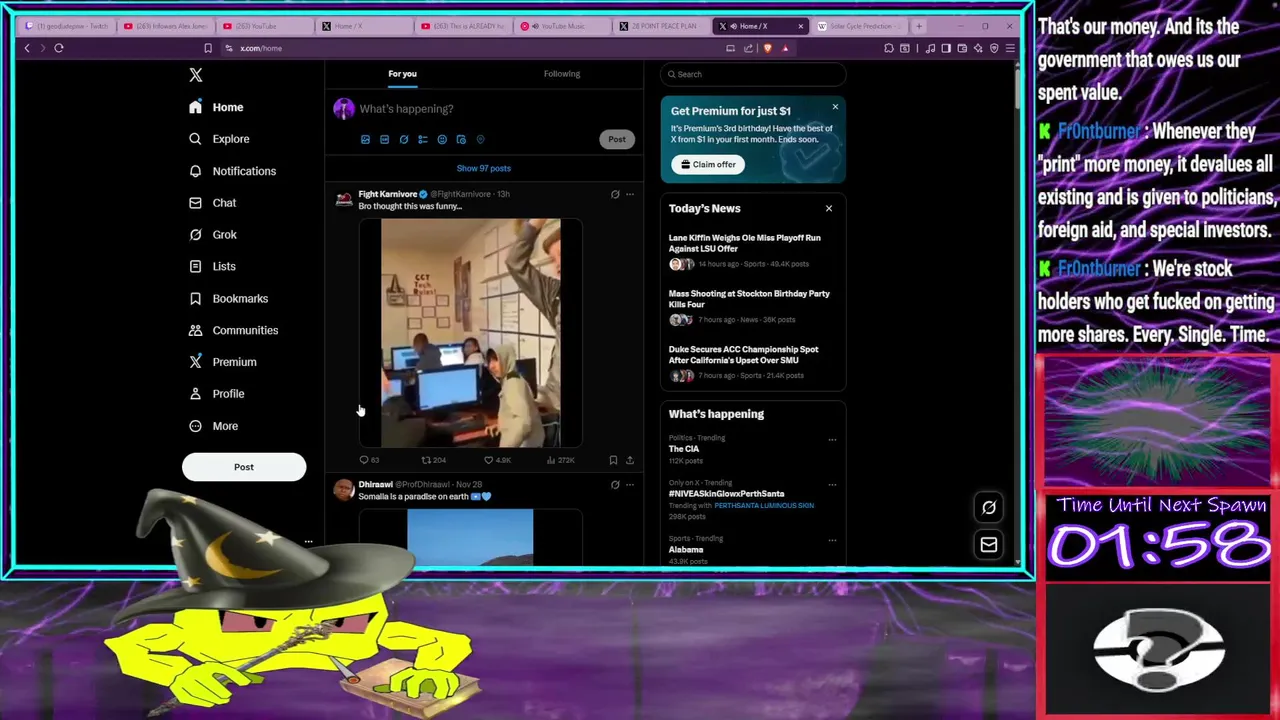Open #NIVEASkinGlowxPerthSanta trending topic
The width and height of the screenshot is (1280, 720).
coord(726,494)
